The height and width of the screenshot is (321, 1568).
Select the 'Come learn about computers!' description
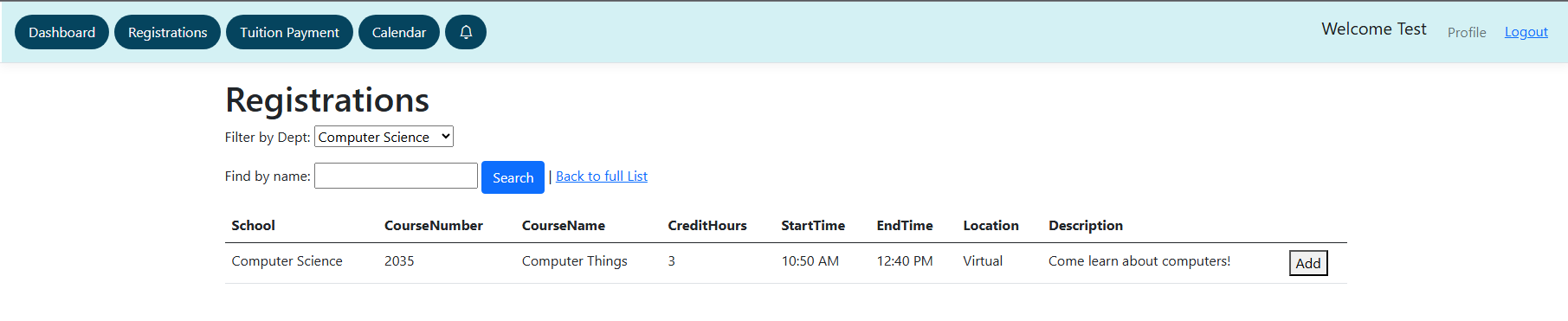[1139, 261]
